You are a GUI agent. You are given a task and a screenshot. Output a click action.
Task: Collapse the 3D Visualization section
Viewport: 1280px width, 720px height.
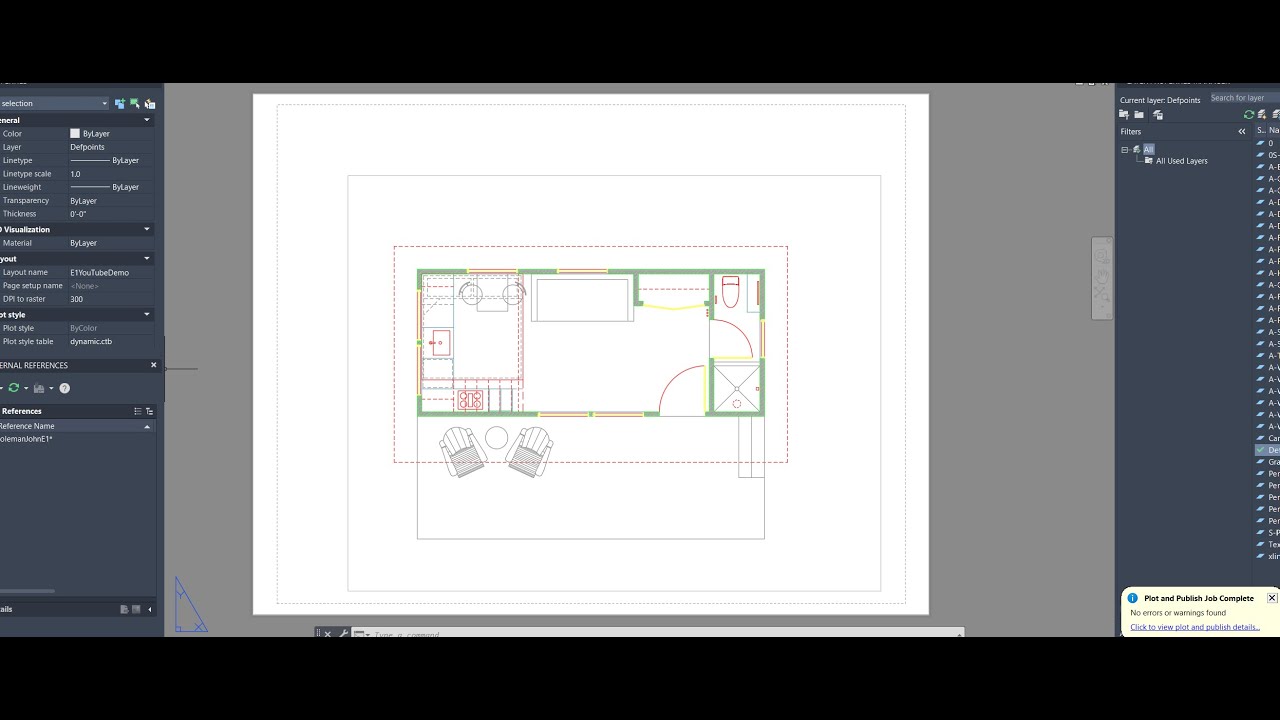147,229
